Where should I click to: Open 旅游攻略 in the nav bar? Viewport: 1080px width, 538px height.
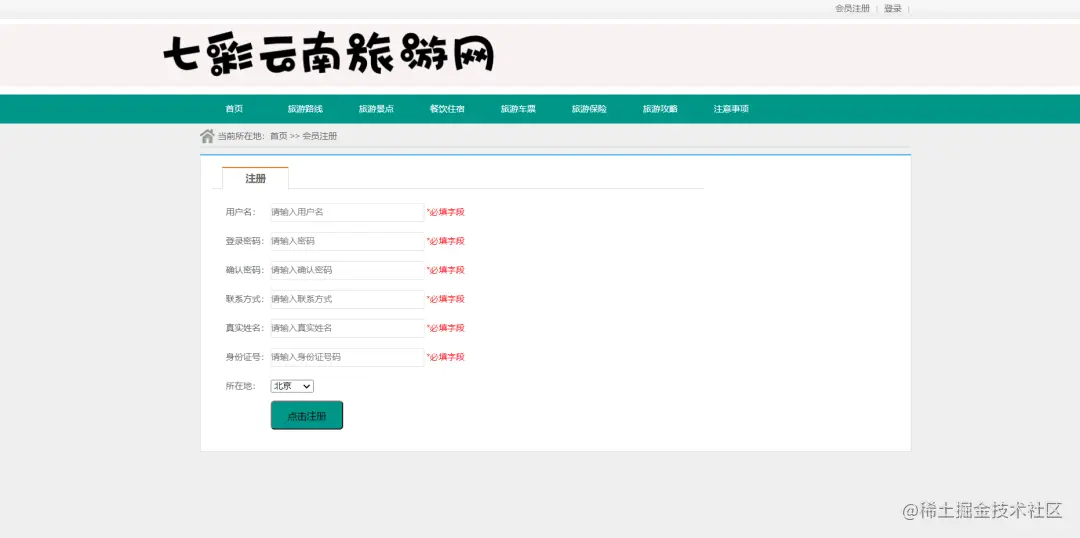(660, 109)
